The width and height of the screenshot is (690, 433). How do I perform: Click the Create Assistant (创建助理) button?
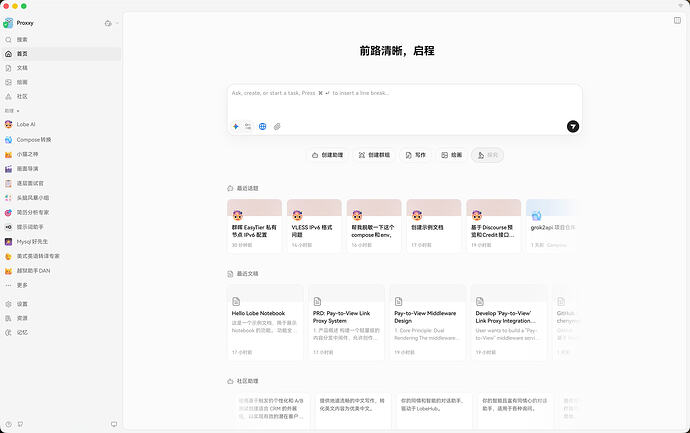coord(327,155)
